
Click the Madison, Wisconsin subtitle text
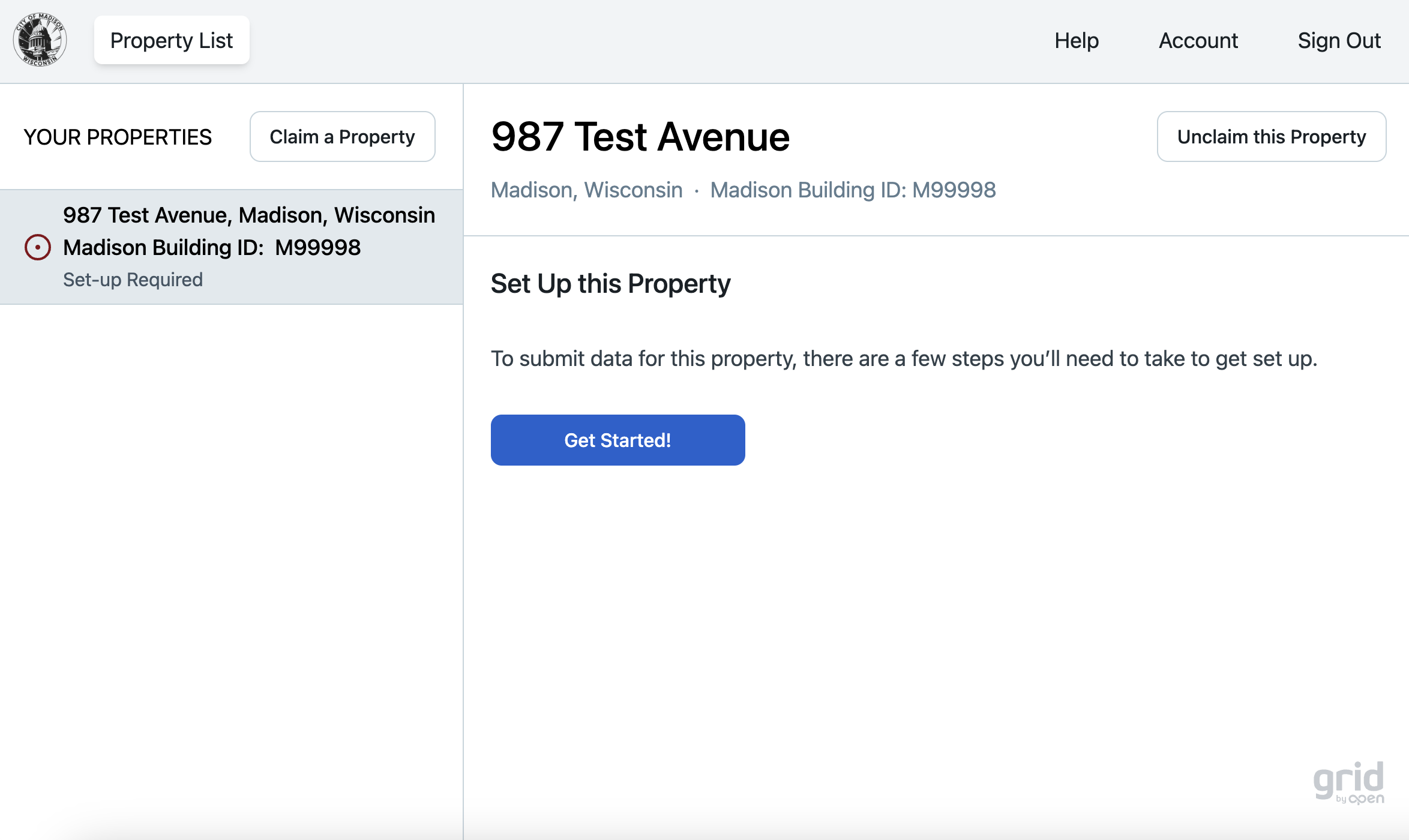[x=586, y=190]
